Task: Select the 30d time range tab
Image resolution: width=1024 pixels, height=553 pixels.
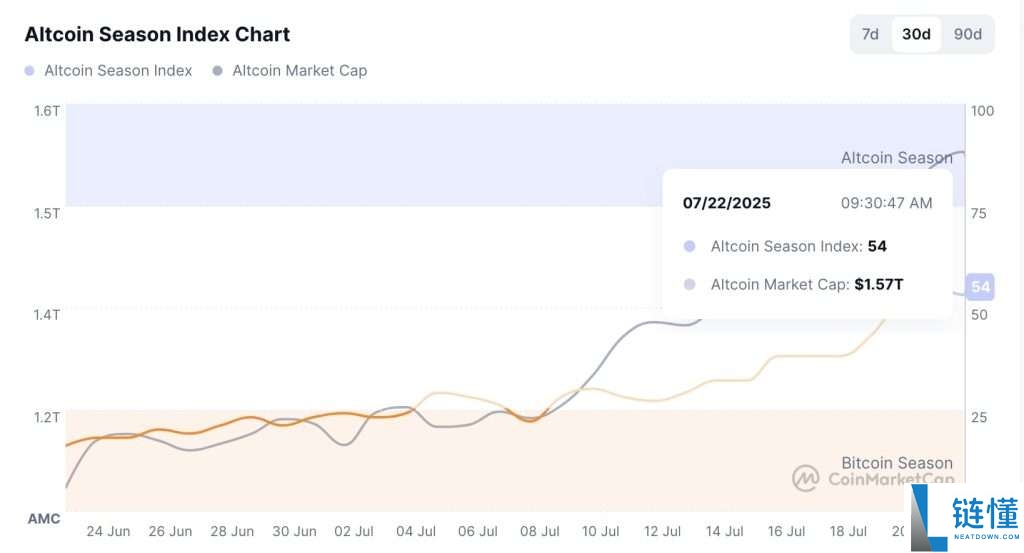Action: click(x=916, y=34)
